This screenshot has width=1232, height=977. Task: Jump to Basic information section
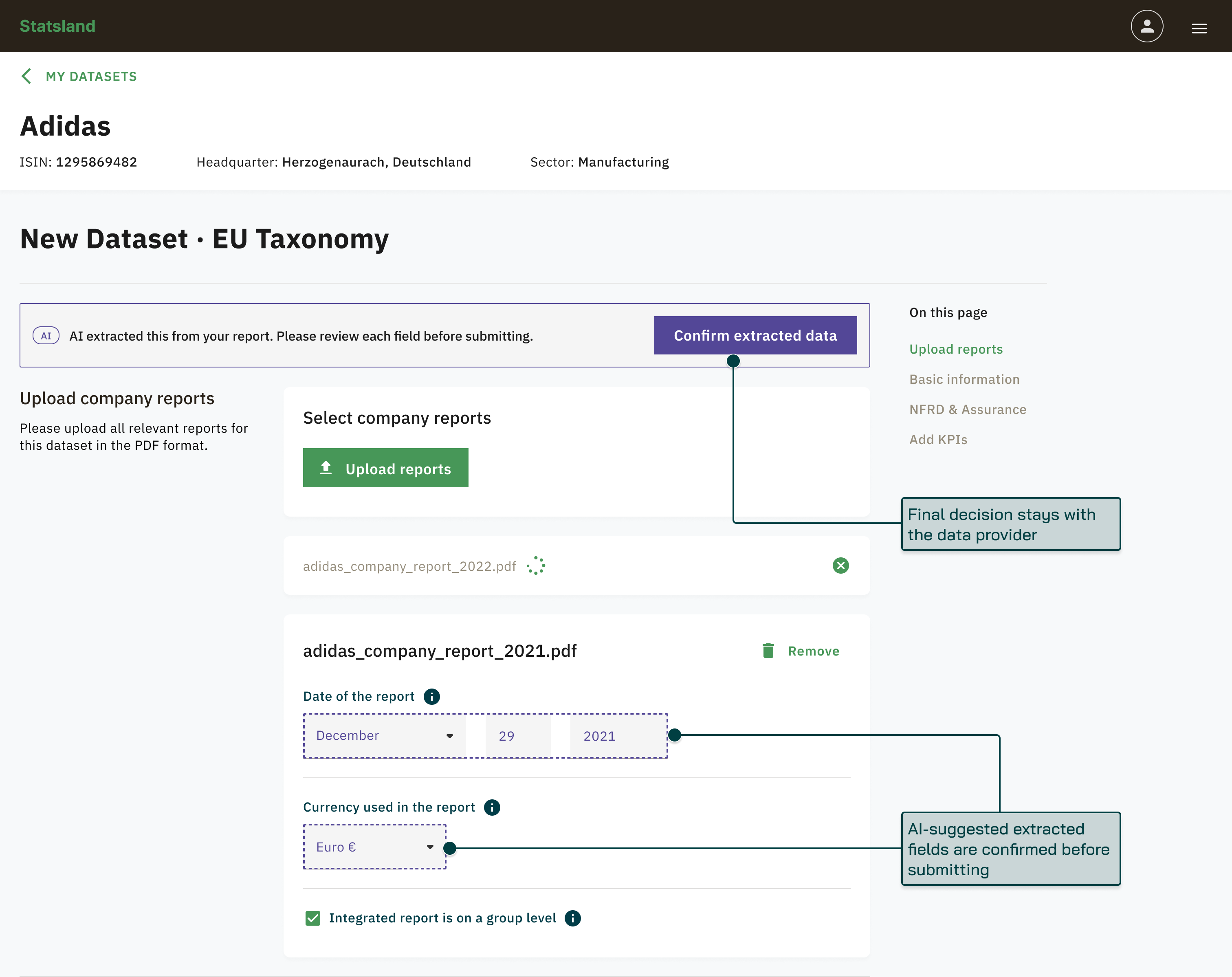(964, 379)
